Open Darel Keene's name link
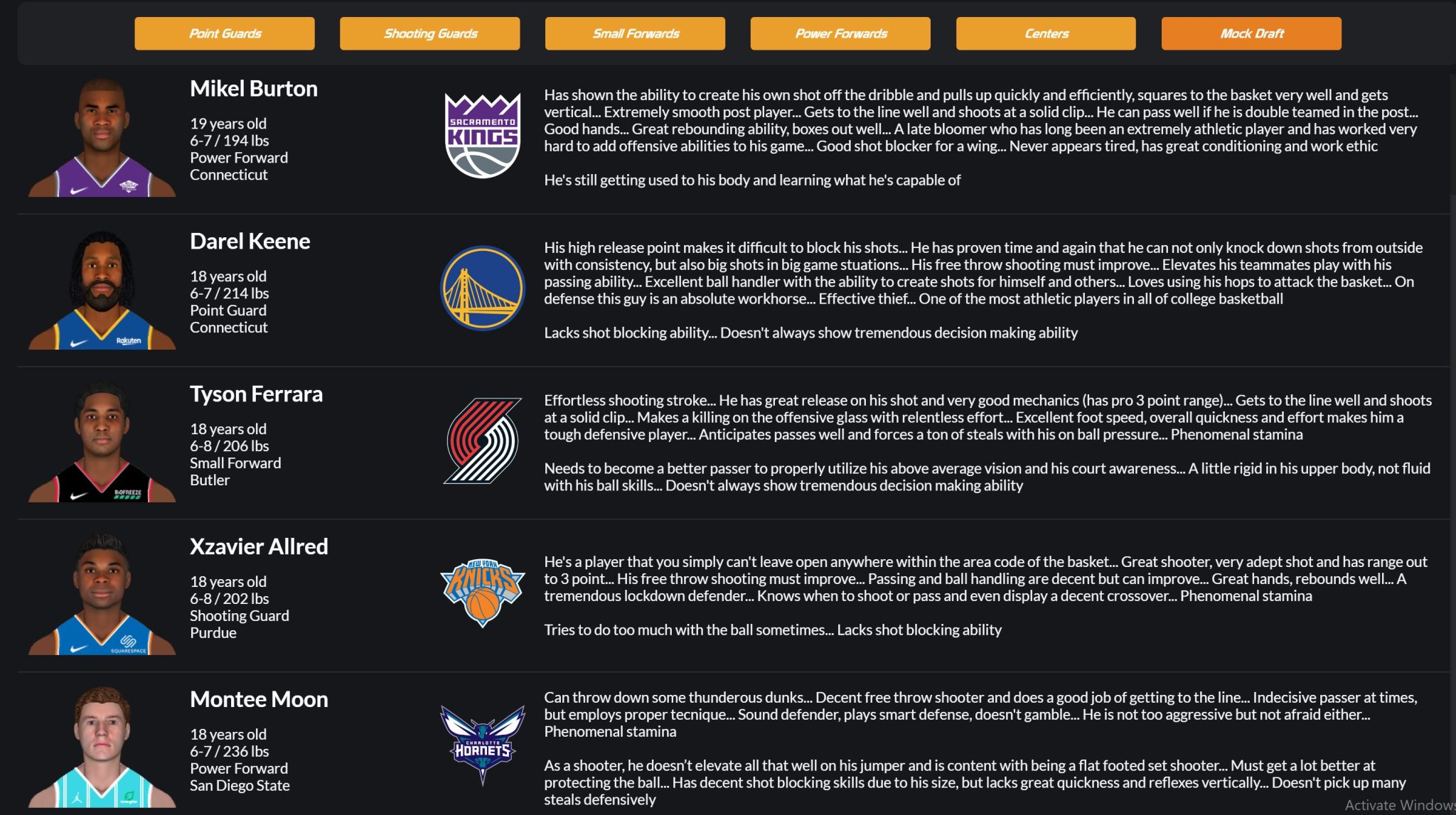The width and height of the screenshot is (1456, 815). click(250, 242)
